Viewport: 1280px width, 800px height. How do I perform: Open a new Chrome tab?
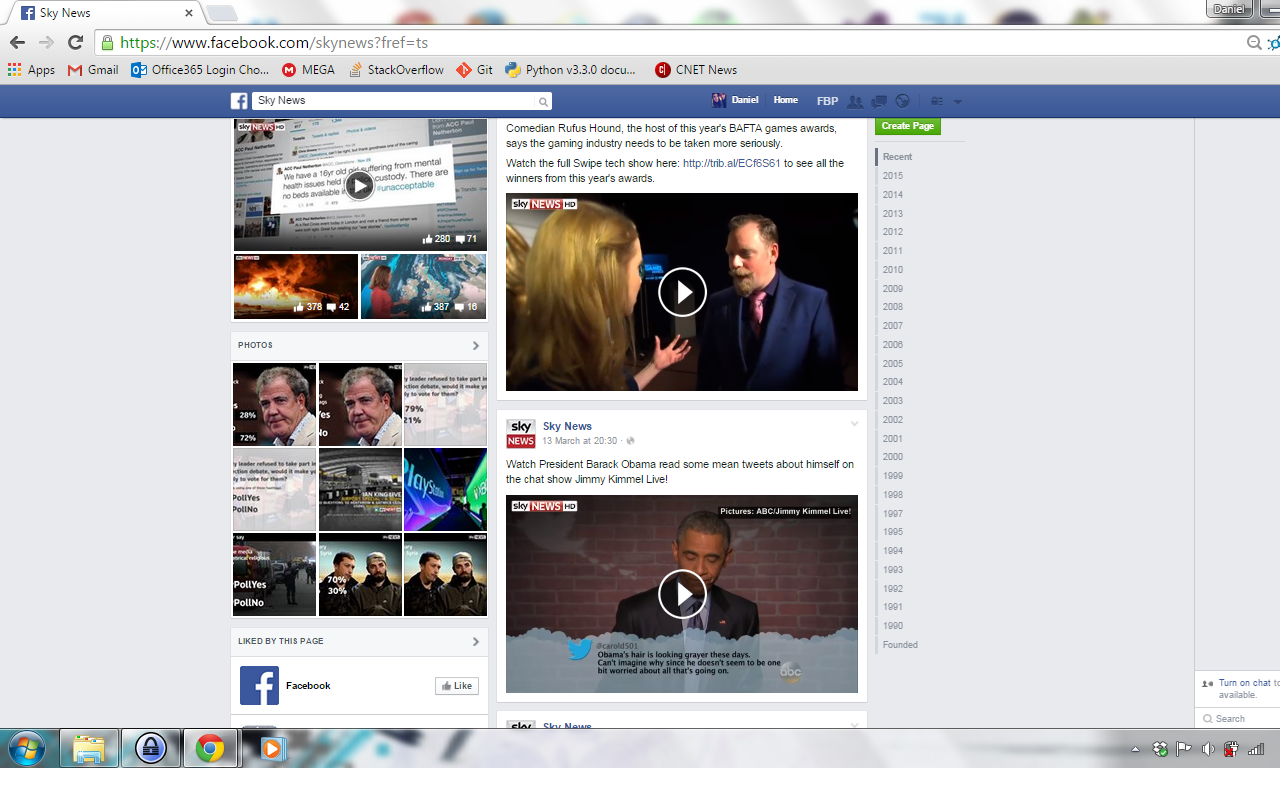pyautogui.click(x=221, y=13)
